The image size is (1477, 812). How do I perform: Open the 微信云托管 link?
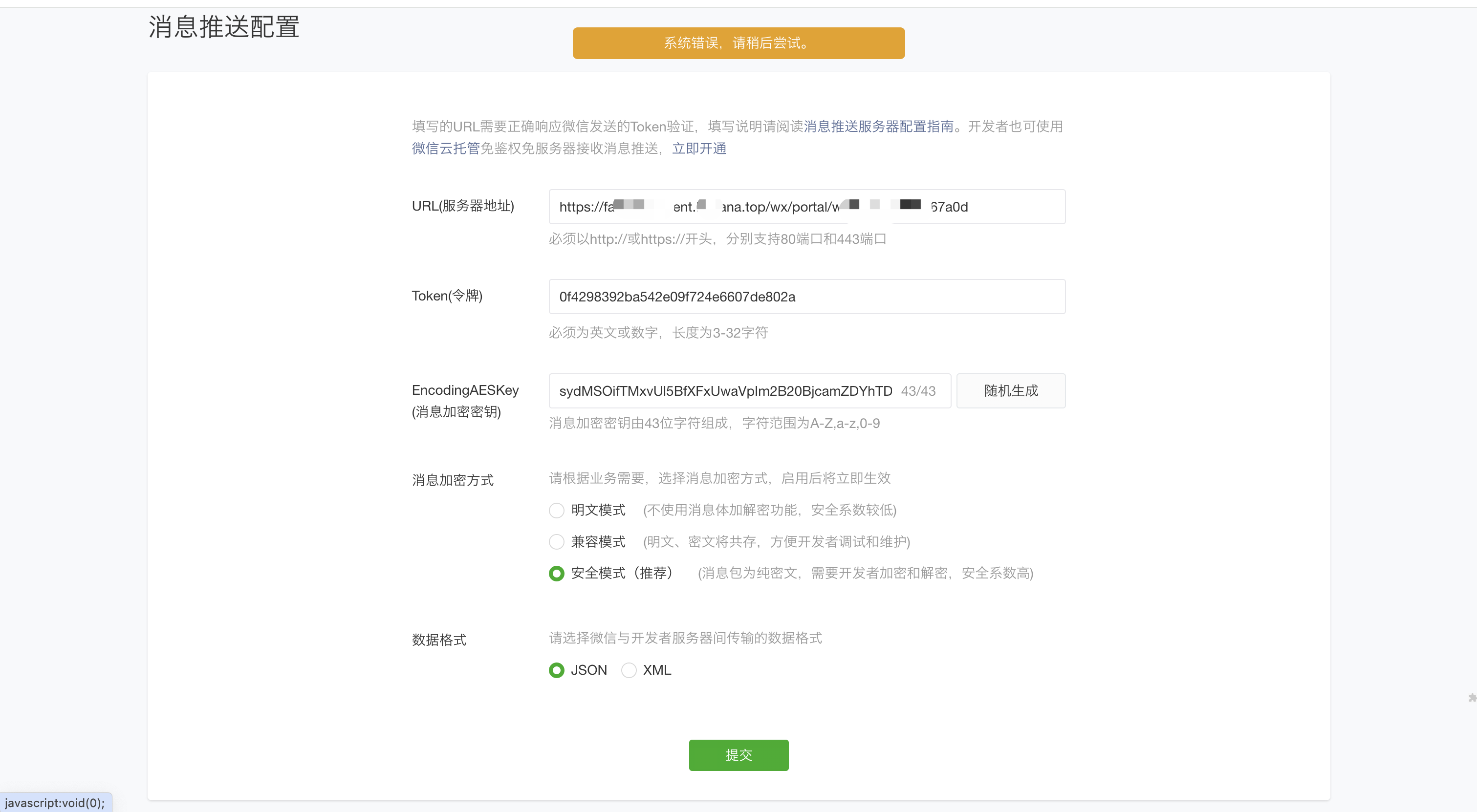click(446, 149)
